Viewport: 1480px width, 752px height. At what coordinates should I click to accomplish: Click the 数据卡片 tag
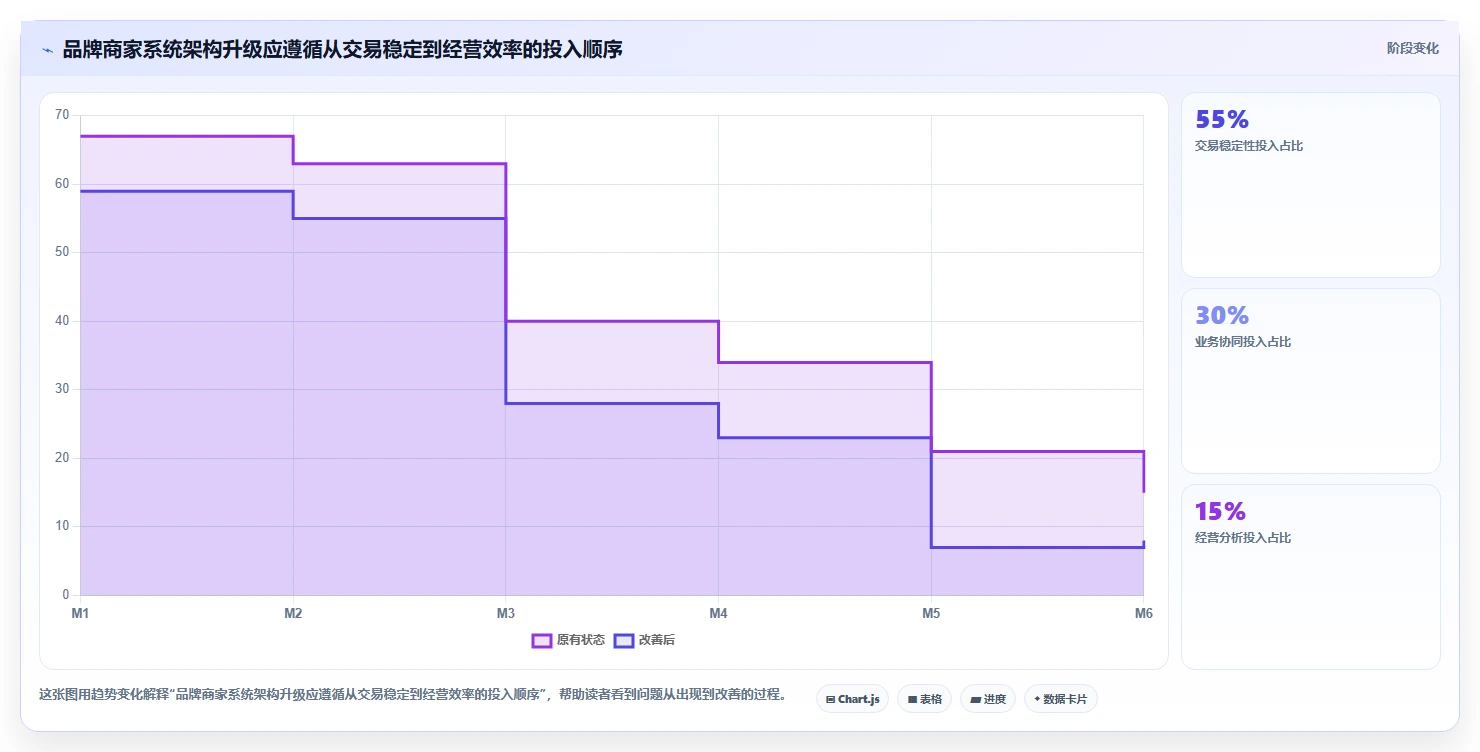1061,699
